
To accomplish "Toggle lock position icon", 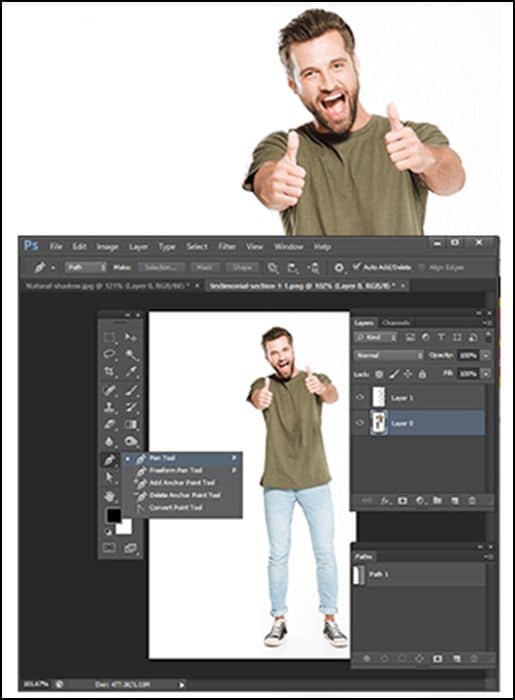I will coord(408,374).
